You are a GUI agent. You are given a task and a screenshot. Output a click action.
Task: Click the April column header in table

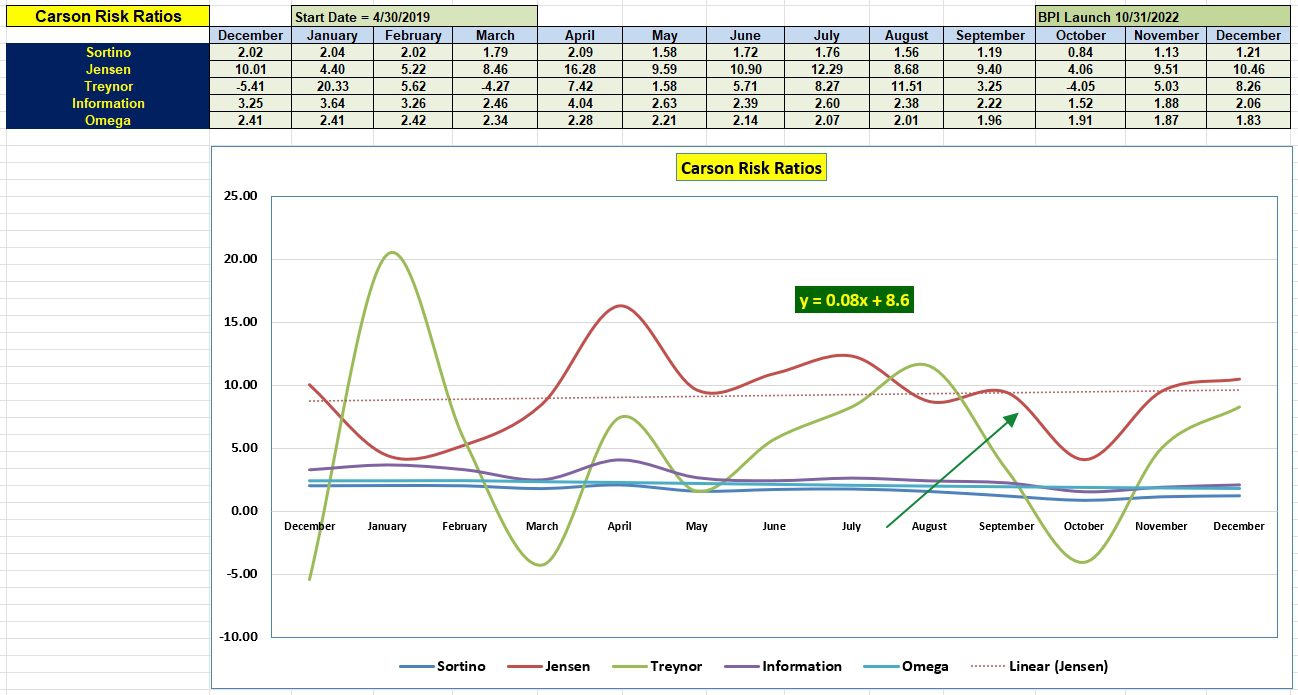click(579, 35)
